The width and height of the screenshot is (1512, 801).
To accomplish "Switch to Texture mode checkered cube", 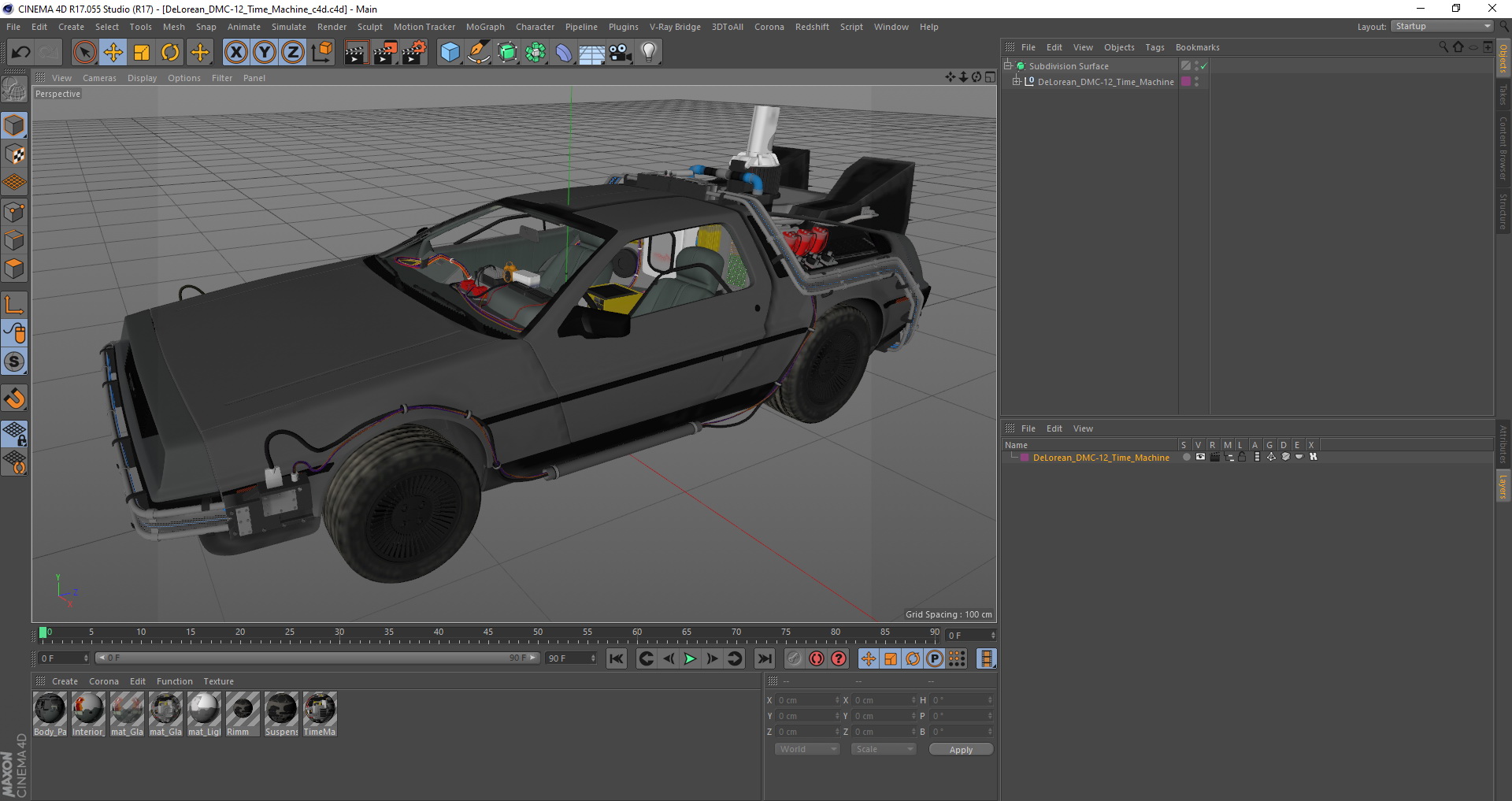I will [14, 154].
